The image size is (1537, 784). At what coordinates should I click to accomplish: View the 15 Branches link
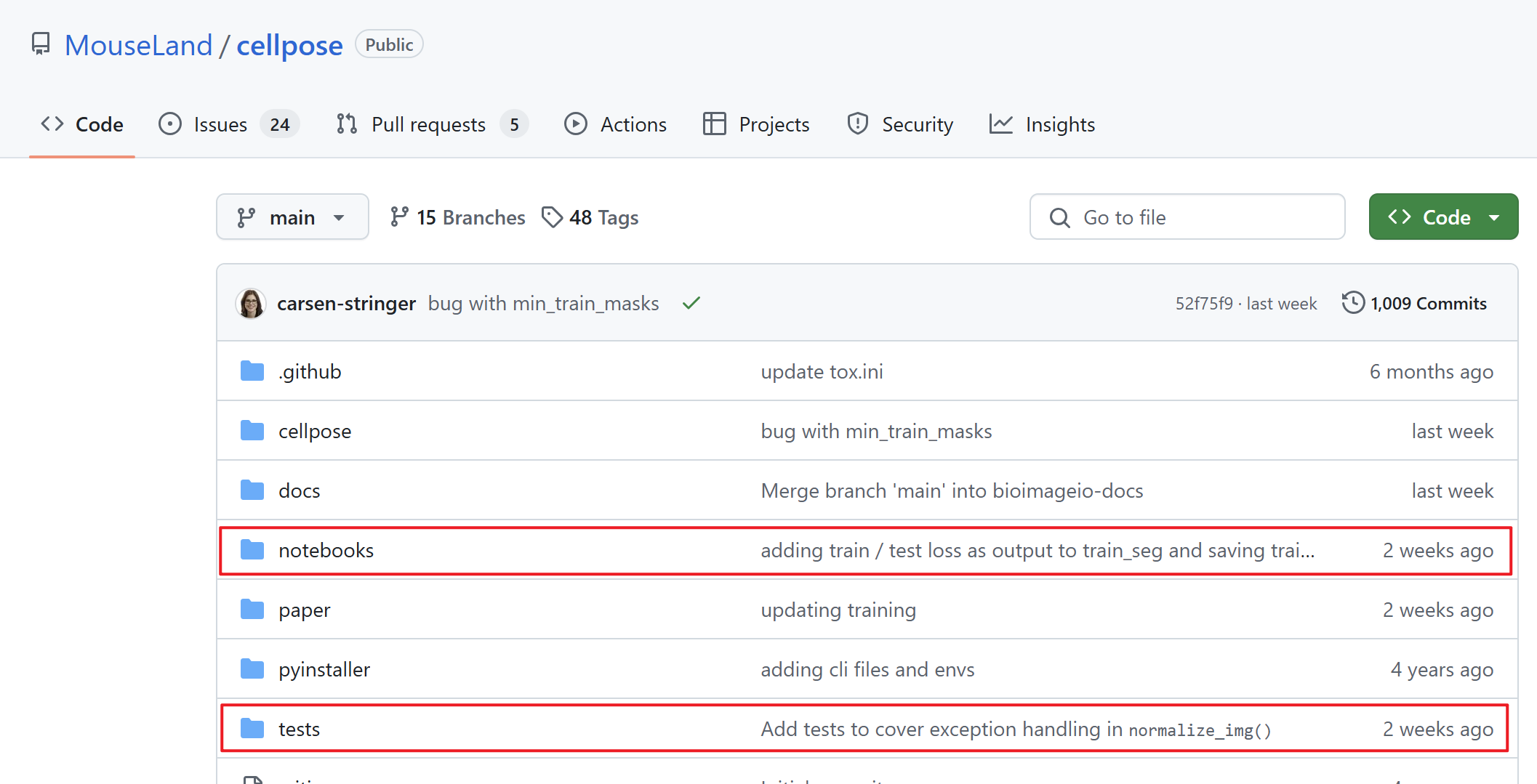pyautogui.click(x=457, y=217)
